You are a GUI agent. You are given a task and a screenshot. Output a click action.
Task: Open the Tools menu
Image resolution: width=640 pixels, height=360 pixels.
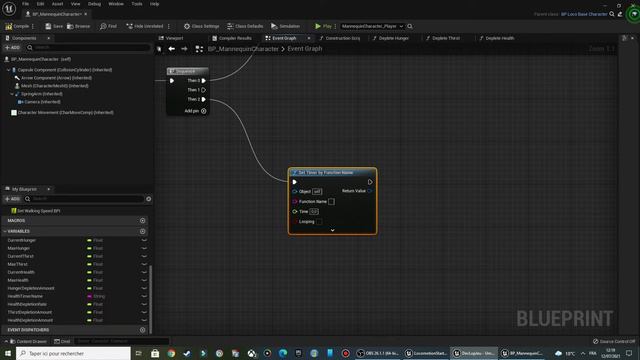[x=137, y=4]
